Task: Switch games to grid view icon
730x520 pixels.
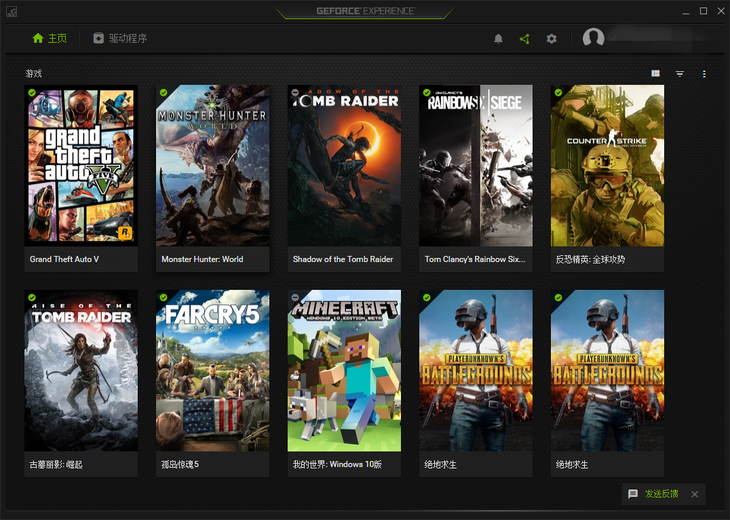Action: click(x=656, y=74)
